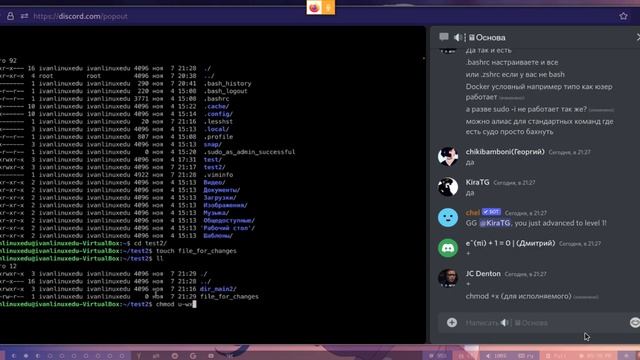The image size is (640, 360).
Task: Open the green Discord avatar of Дмитрий
Action: click(x=448, y=248)
